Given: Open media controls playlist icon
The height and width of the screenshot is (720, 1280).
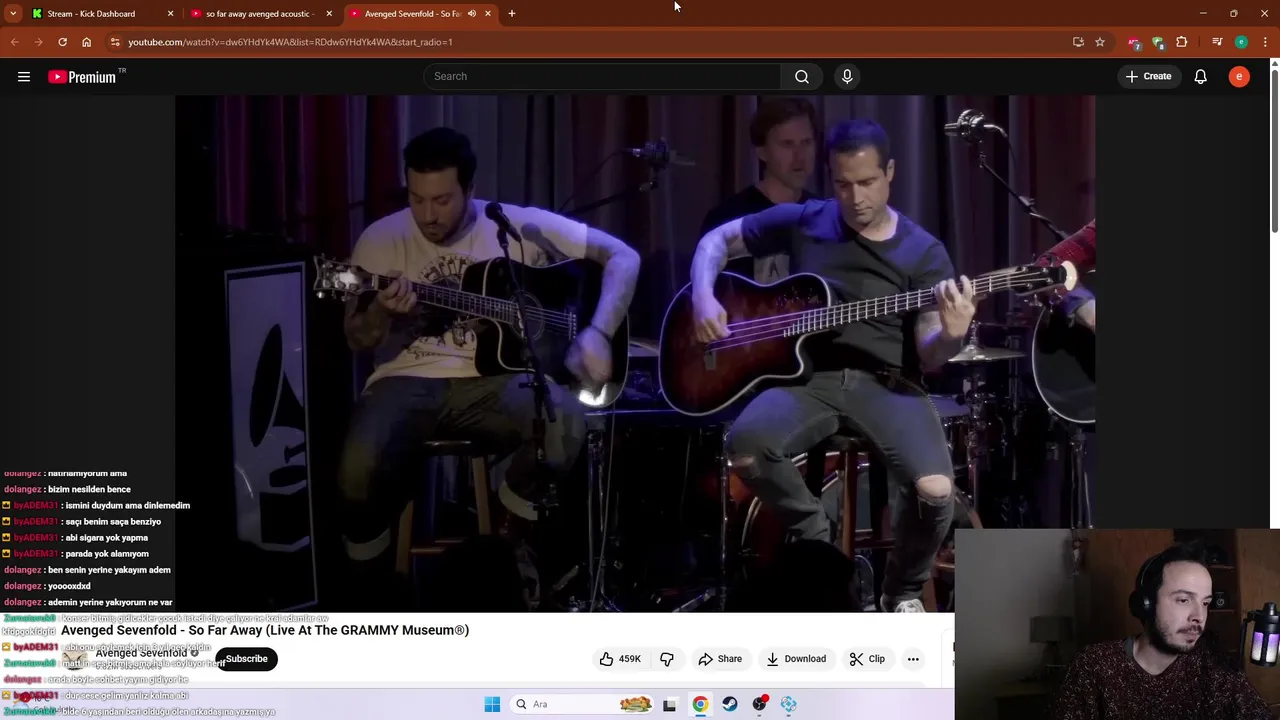Looking at the screenshot, I should tap(1216, 42).
